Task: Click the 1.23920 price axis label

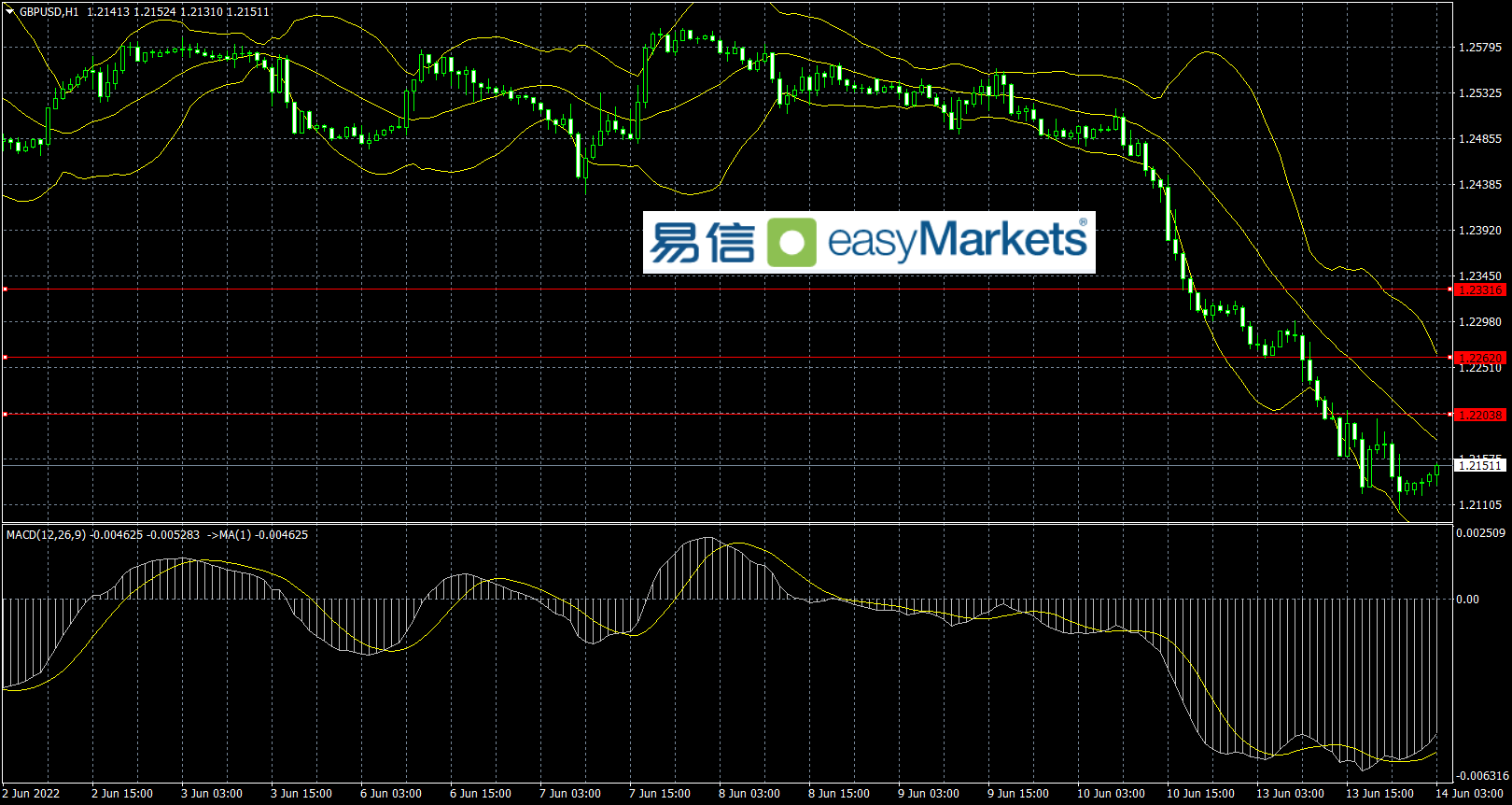Action: click(x=1480, y=231)
